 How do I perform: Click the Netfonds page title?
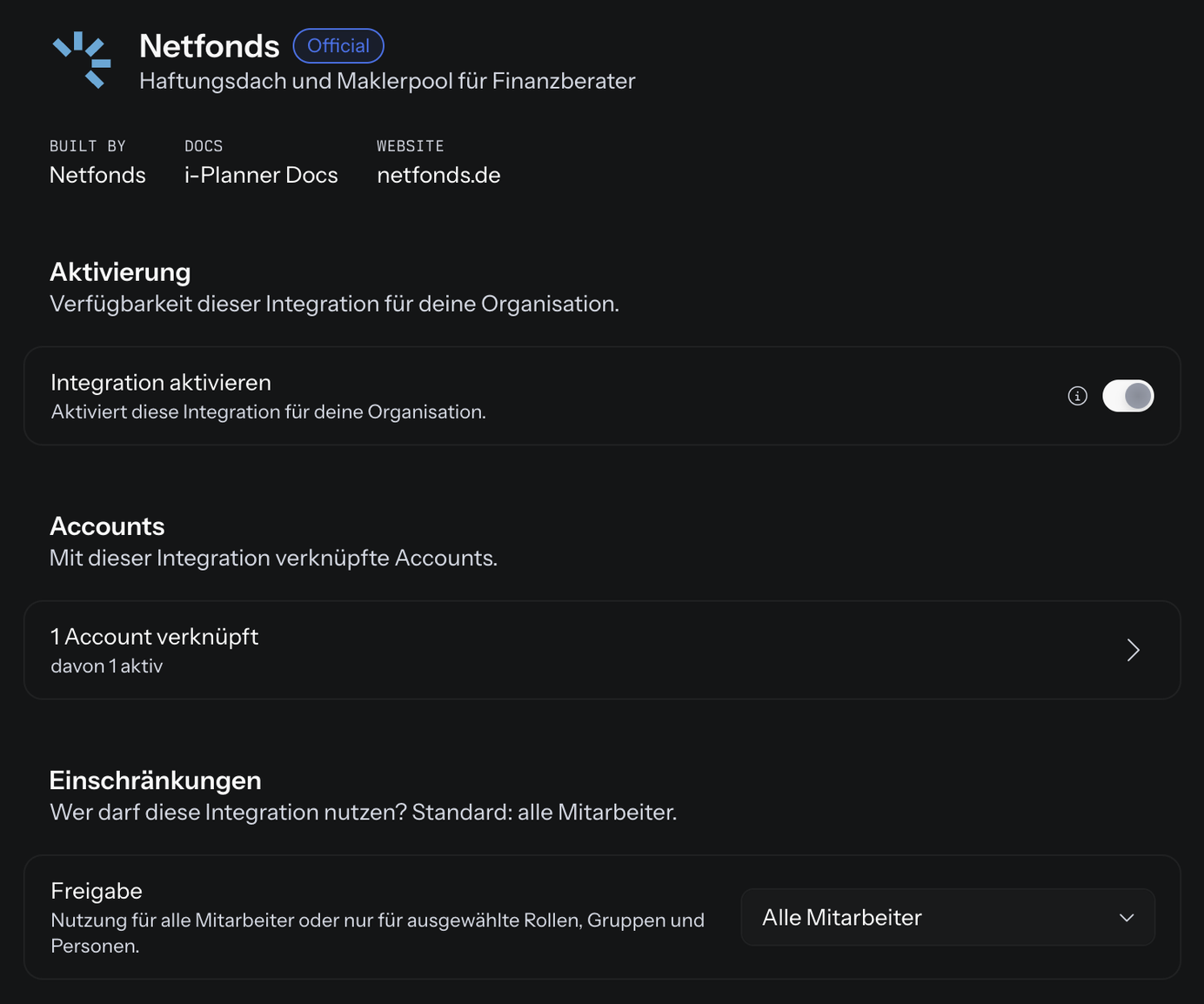tap(210, 46)
